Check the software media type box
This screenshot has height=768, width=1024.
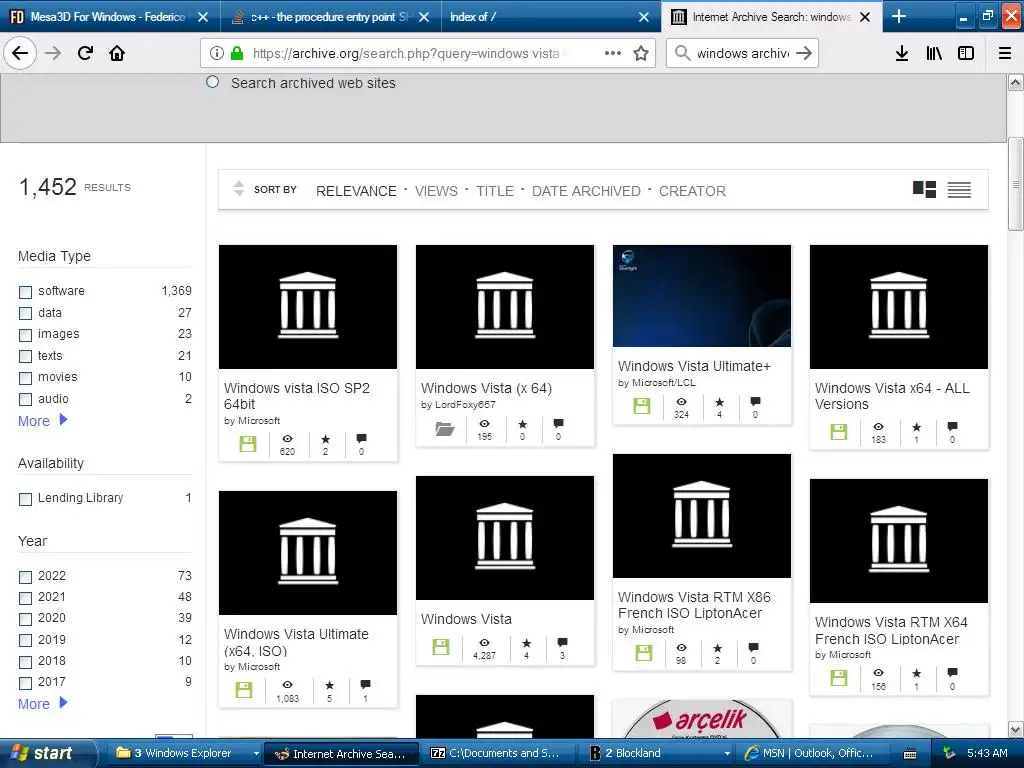pos(25,292)
